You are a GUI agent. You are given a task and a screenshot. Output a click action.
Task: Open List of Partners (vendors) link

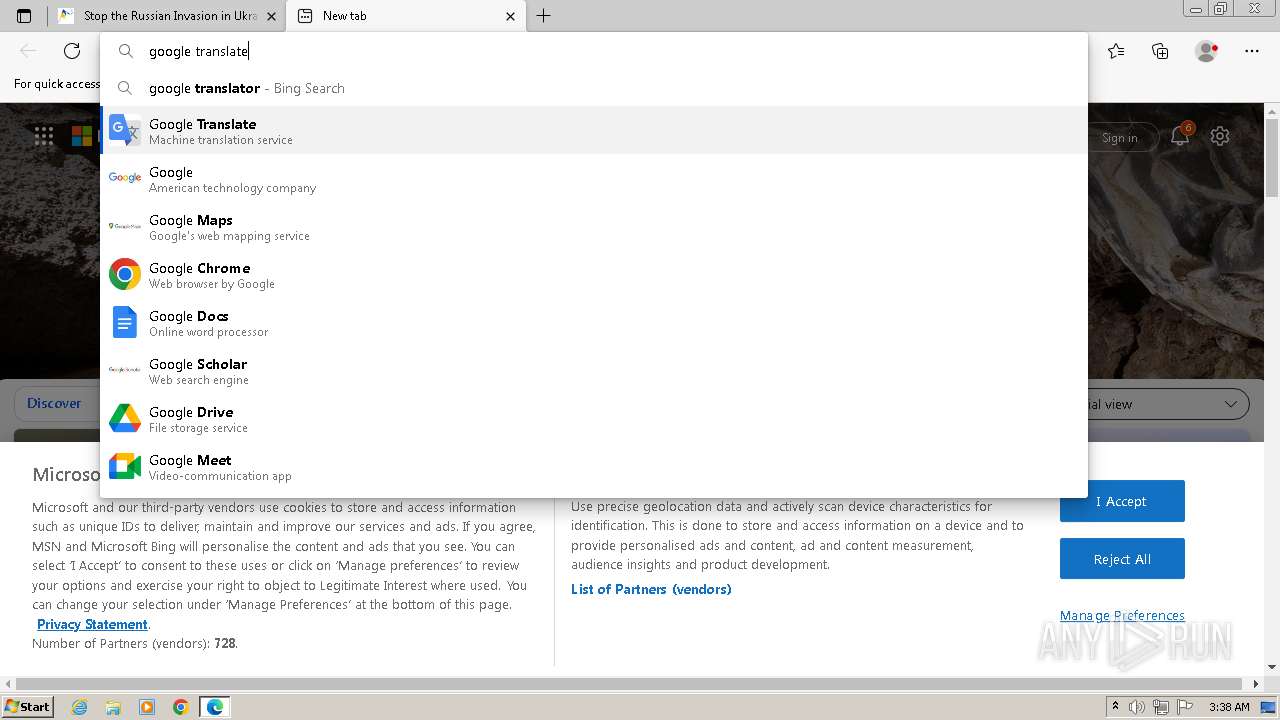[x=651, y=589]
